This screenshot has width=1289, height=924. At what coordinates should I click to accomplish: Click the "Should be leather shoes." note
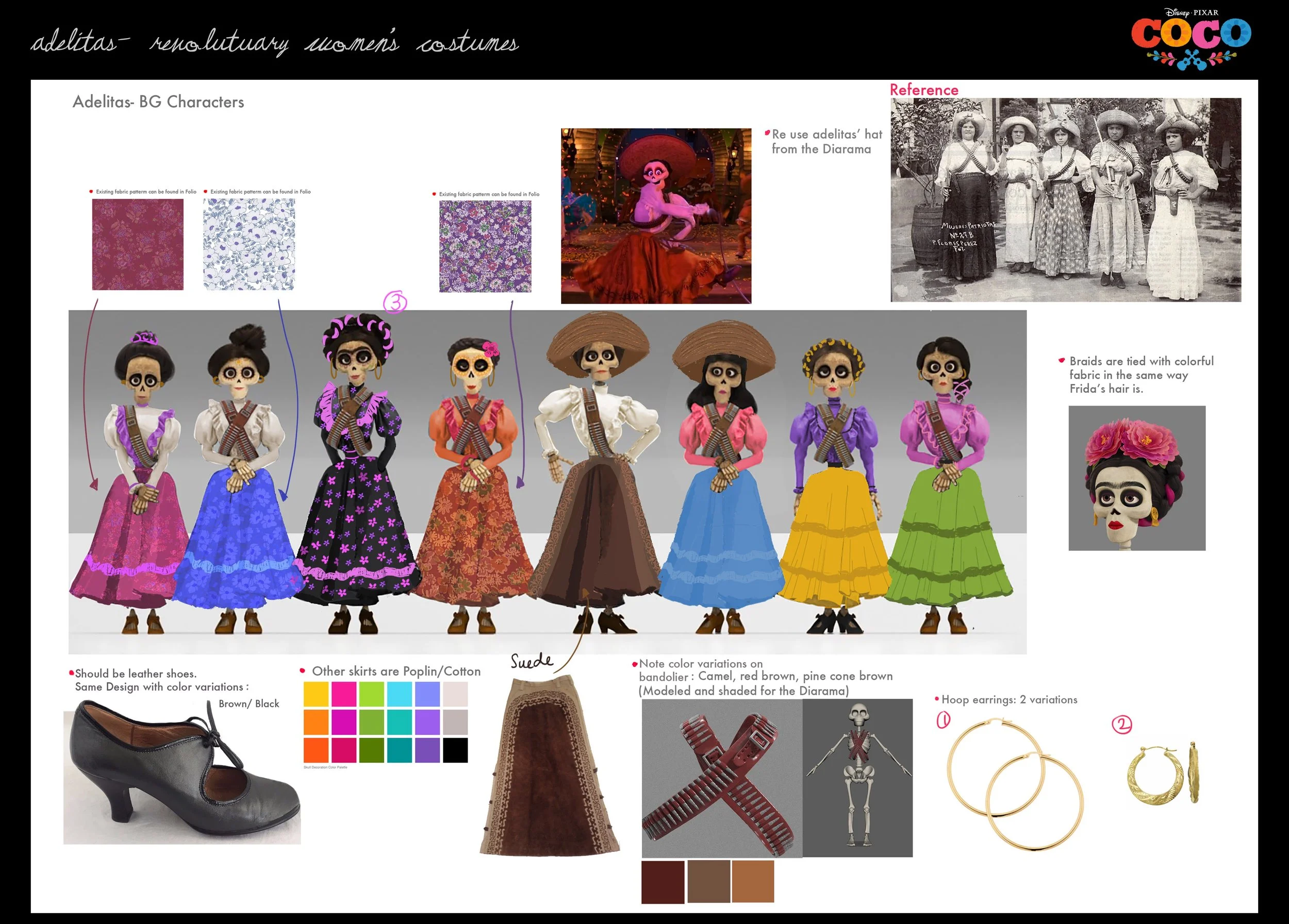click(x=136, y=674)
